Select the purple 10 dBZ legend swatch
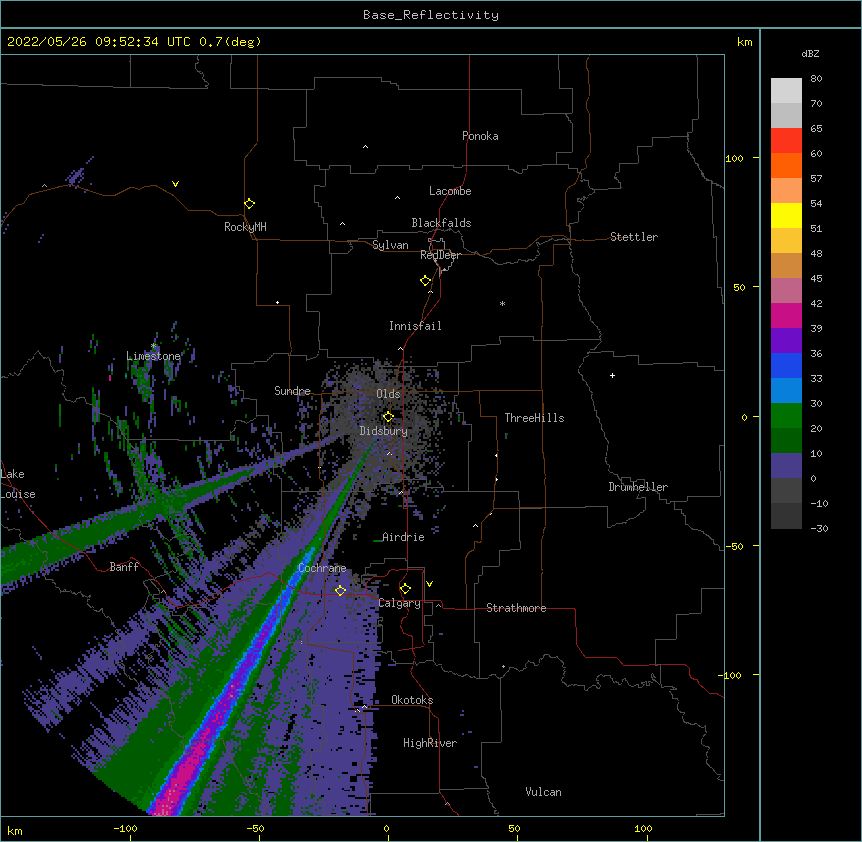 pos(786,466)
